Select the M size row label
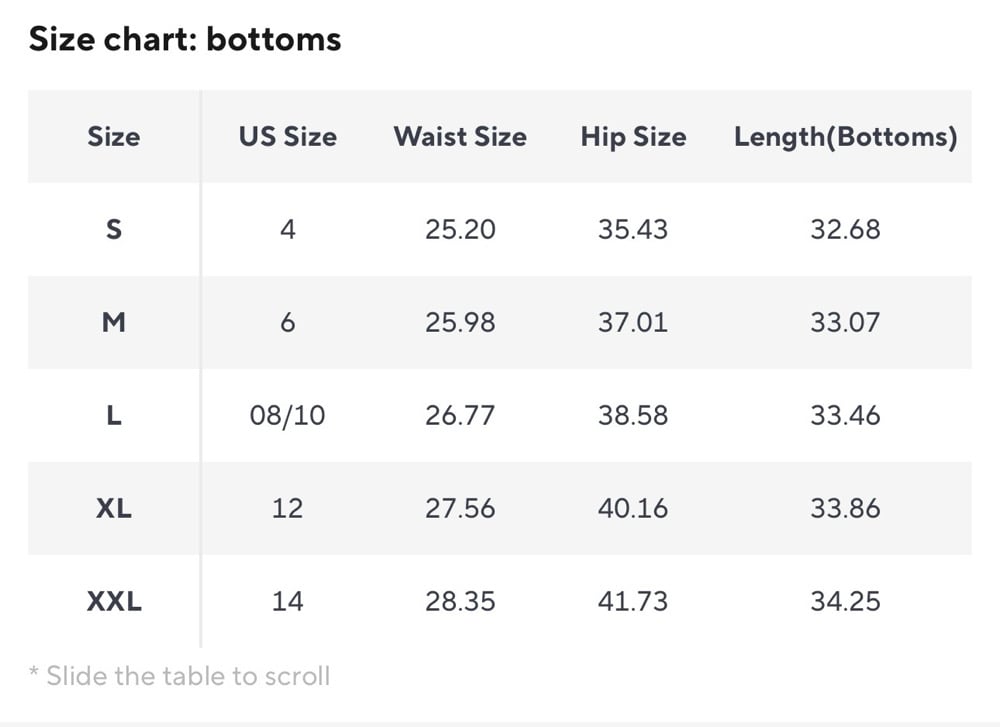 point(114,322)
